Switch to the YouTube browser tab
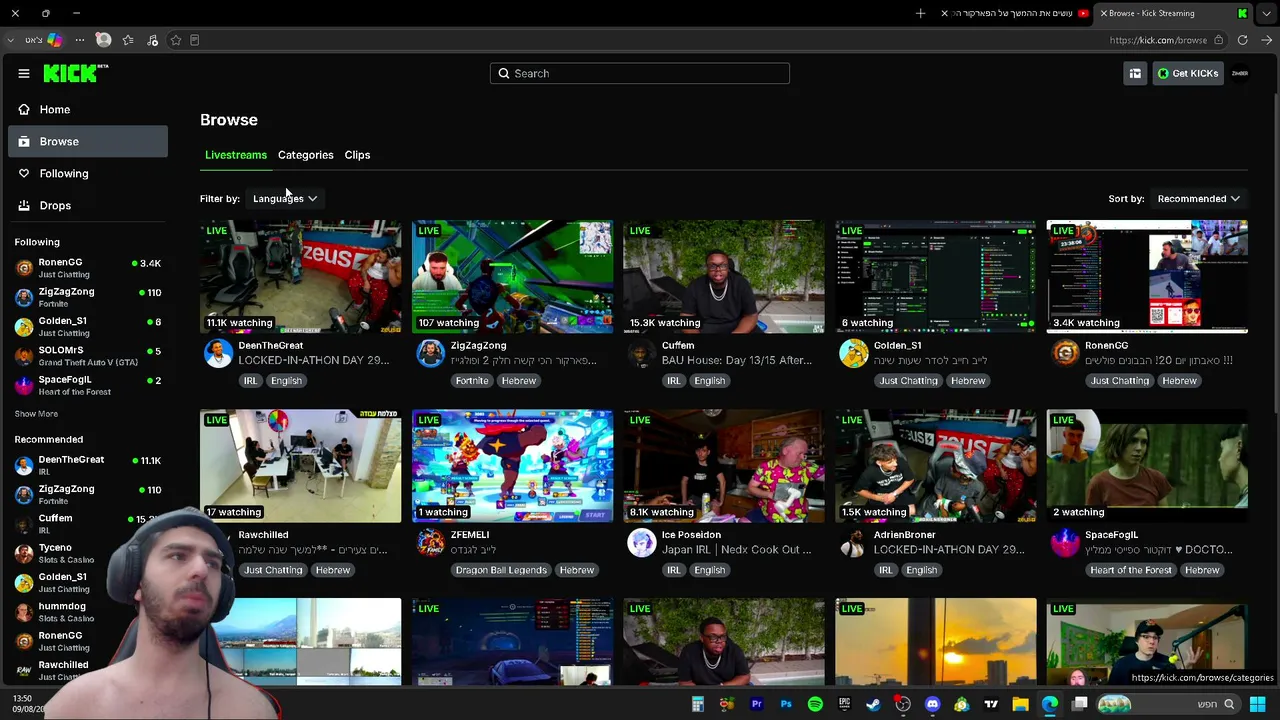1280x720 pixels. pos(1015,13)
